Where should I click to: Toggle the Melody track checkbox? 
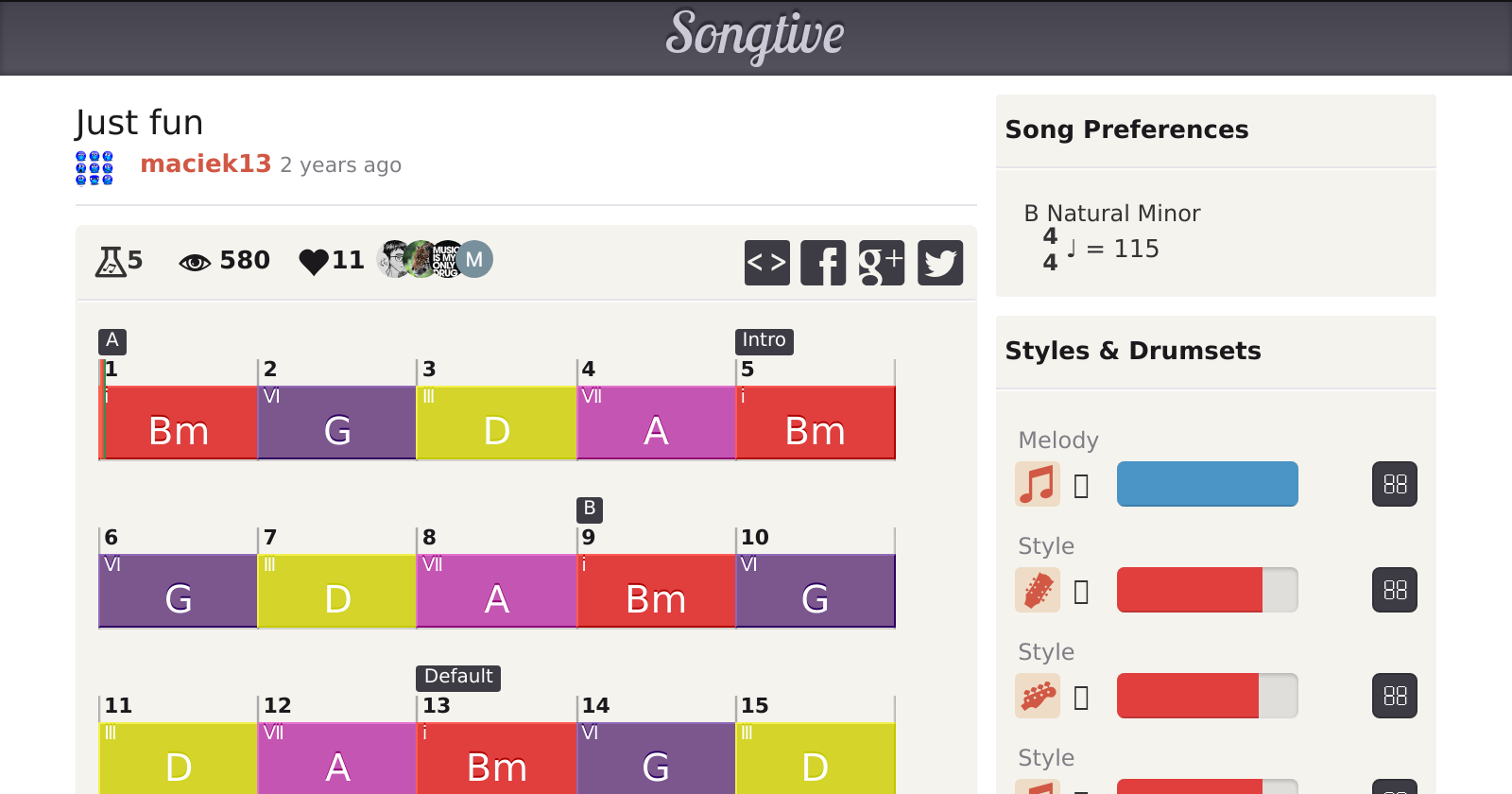pyautogui.click(x=1082, y=486)
